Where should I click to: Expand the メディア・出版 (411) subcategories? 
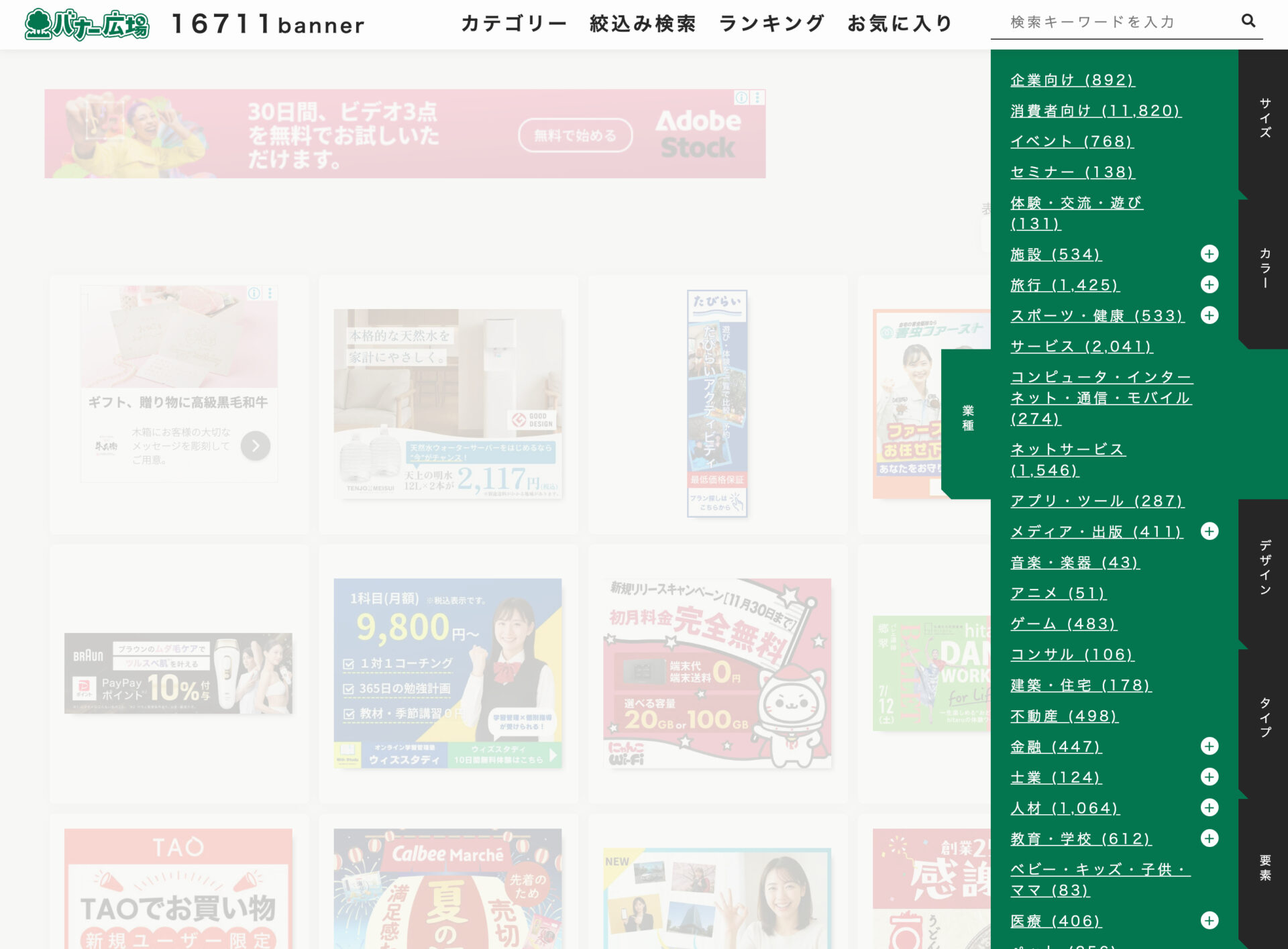[1209, 531]
